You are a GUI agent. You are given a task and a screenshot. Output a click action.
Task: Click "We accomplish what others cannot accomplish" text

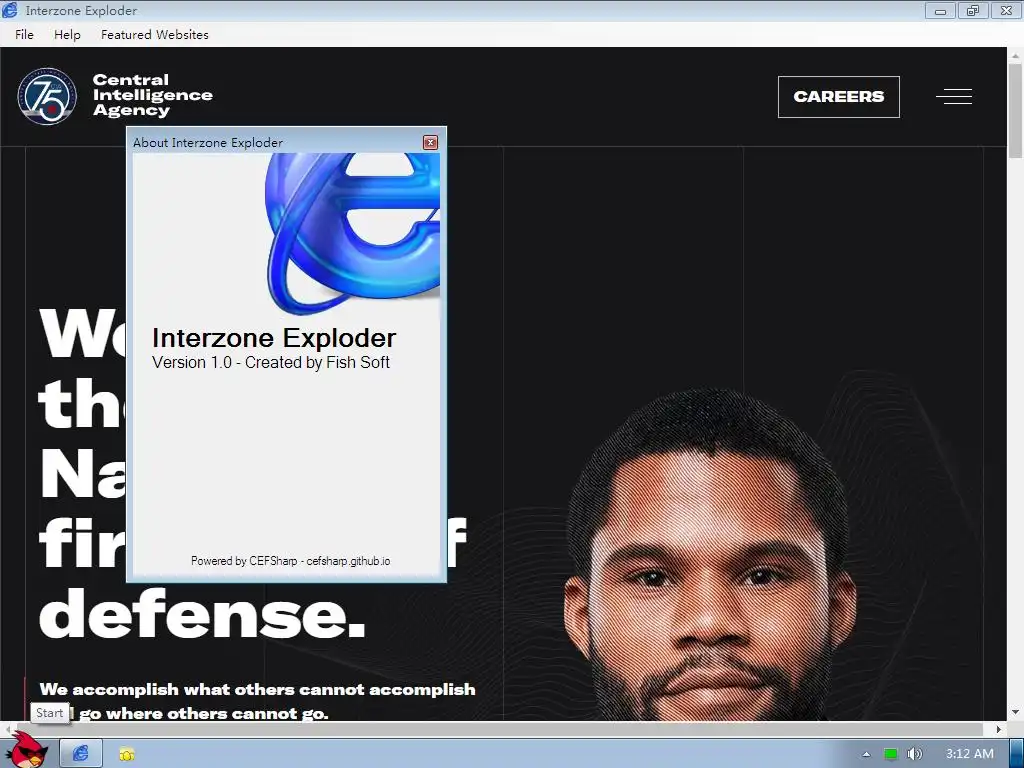[x=257, y=690]
